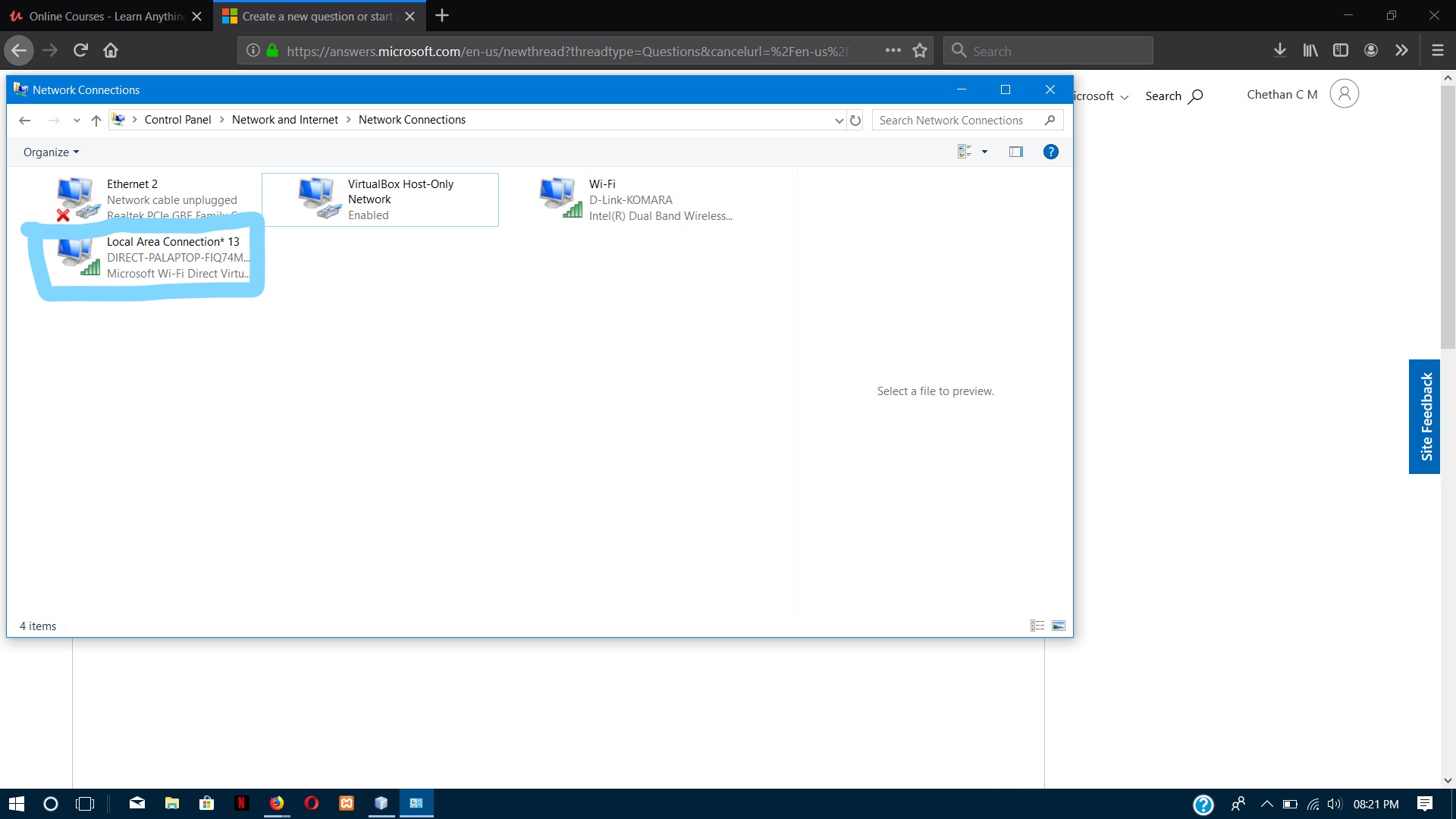
Task: Open the Windows Start menu
Action: pyautogui.click(x=17, y=804)
